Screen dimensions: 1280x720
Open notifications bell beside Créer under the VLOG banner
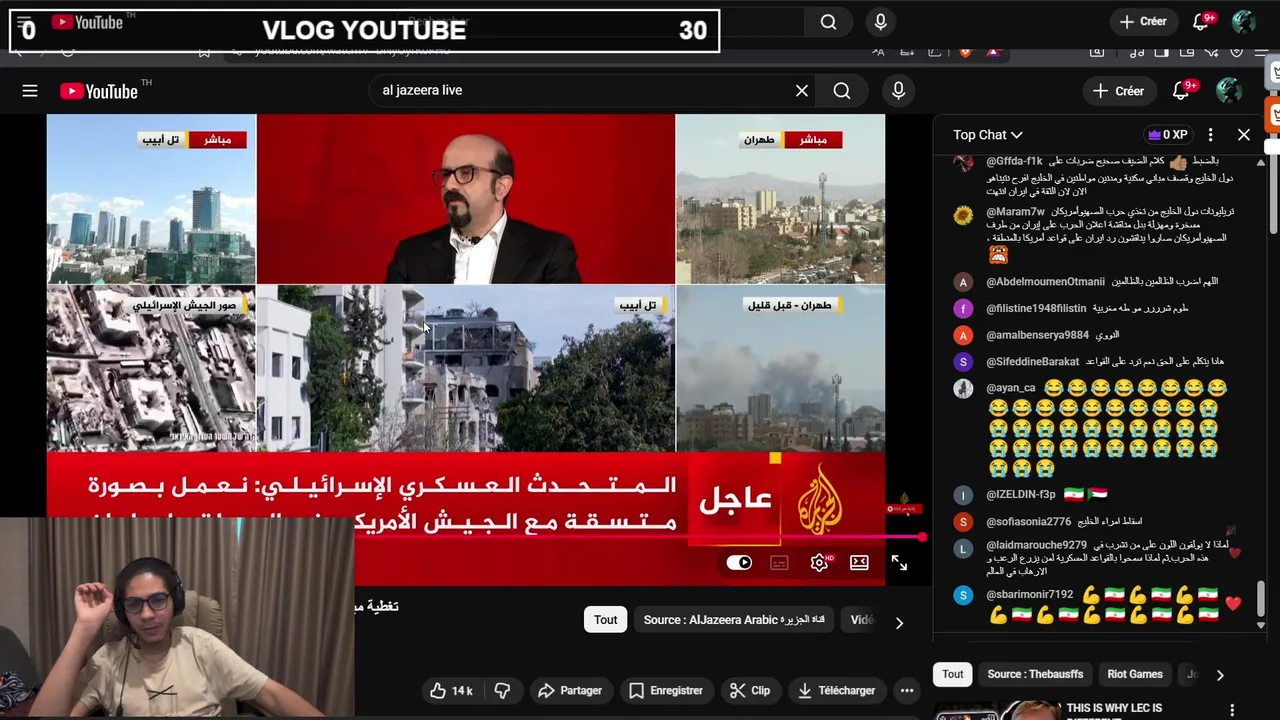pyautogui.click(x=1183, y=90)
